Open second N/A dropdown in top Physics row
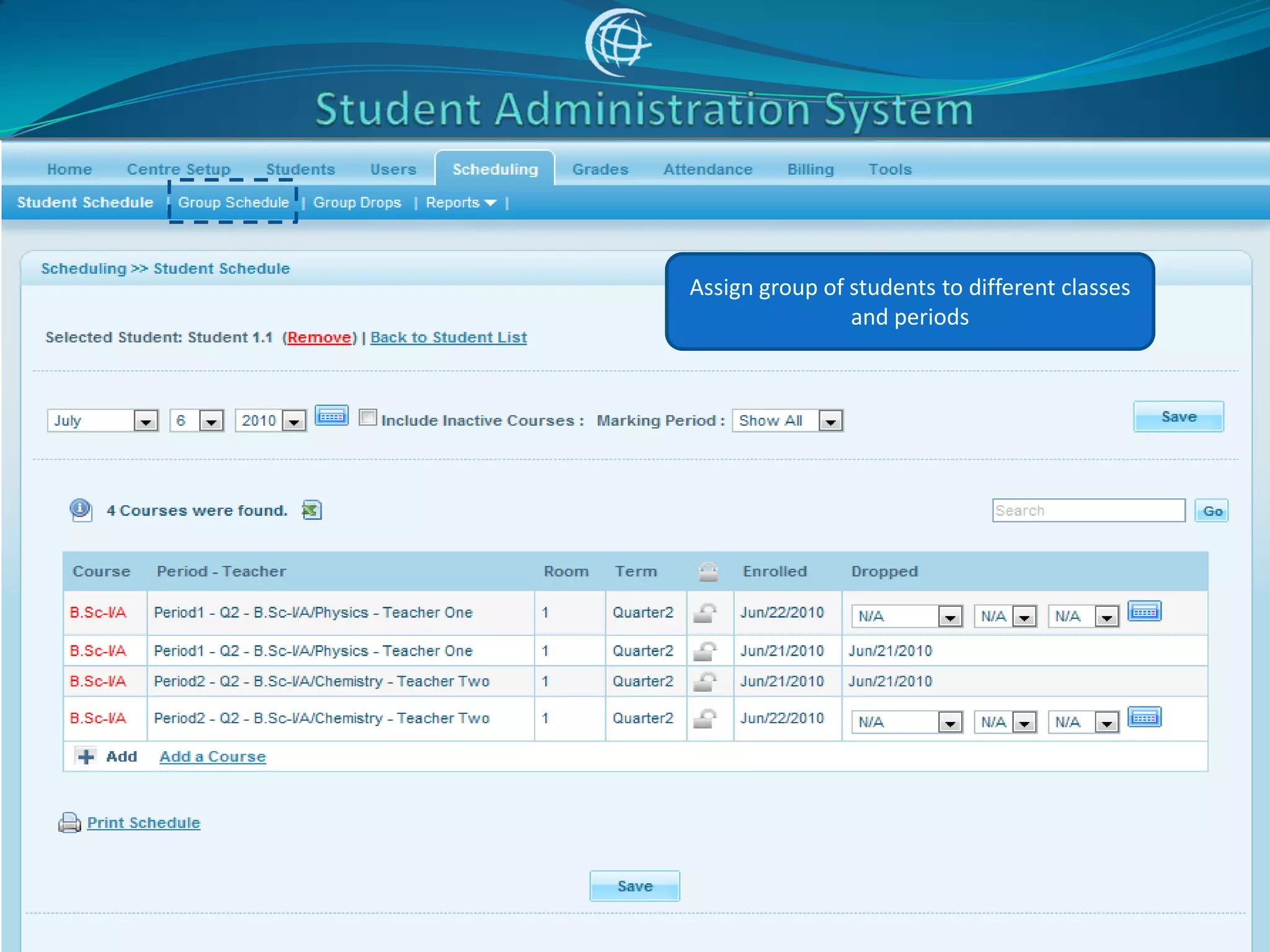Viewport: 1270px width, 952px height. pos(1005,616)
